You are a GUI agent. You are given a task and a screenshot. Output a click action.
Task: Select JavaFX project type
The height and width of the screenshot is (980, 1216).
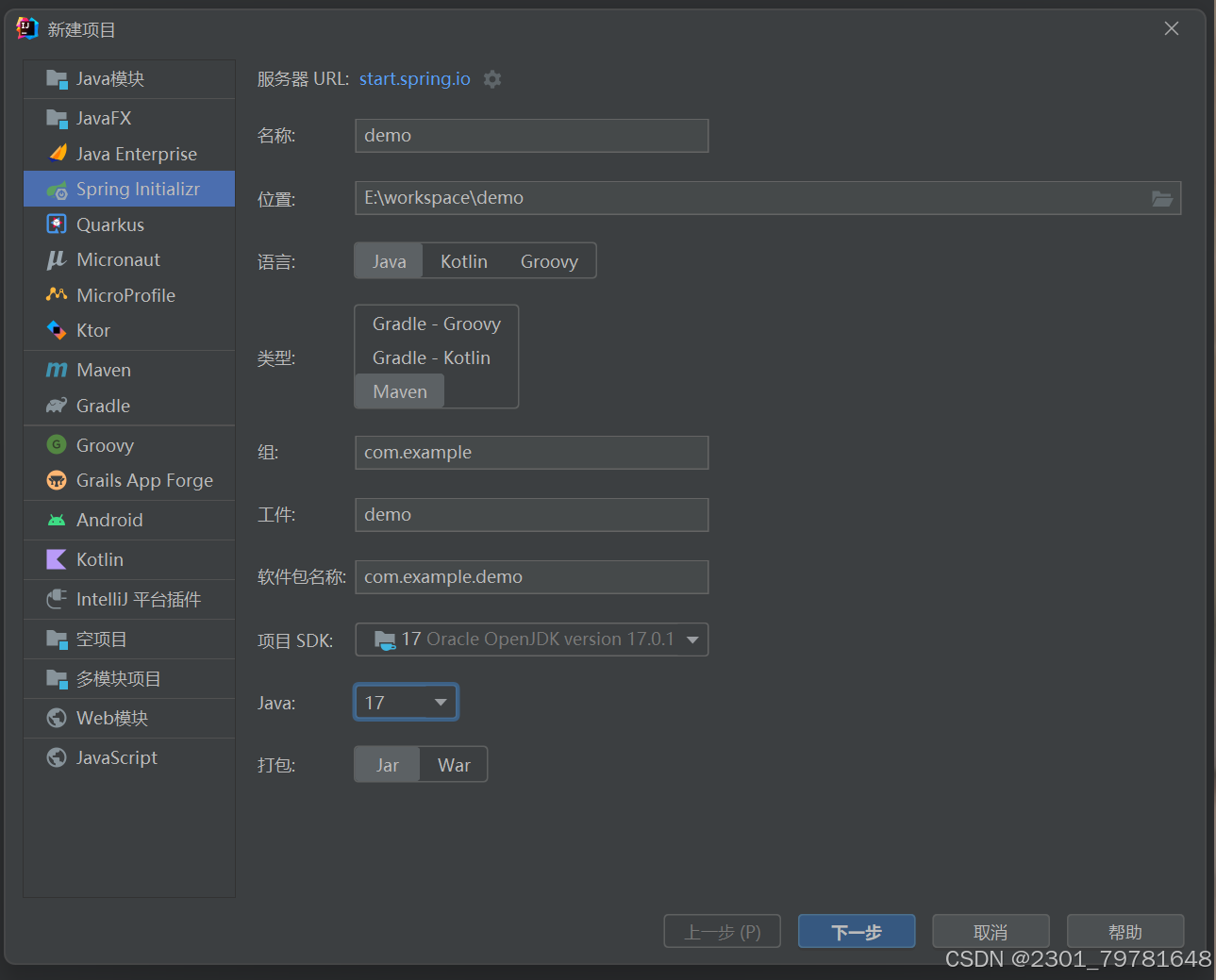tap(129, 119)
